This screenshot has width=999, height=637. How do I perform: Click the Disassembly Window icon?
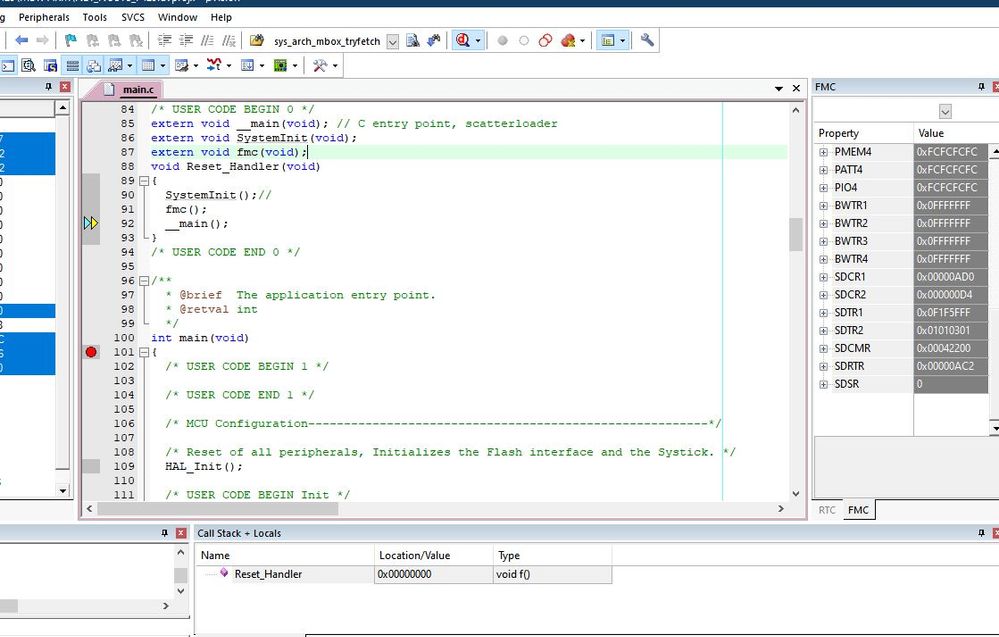(26, 66)
